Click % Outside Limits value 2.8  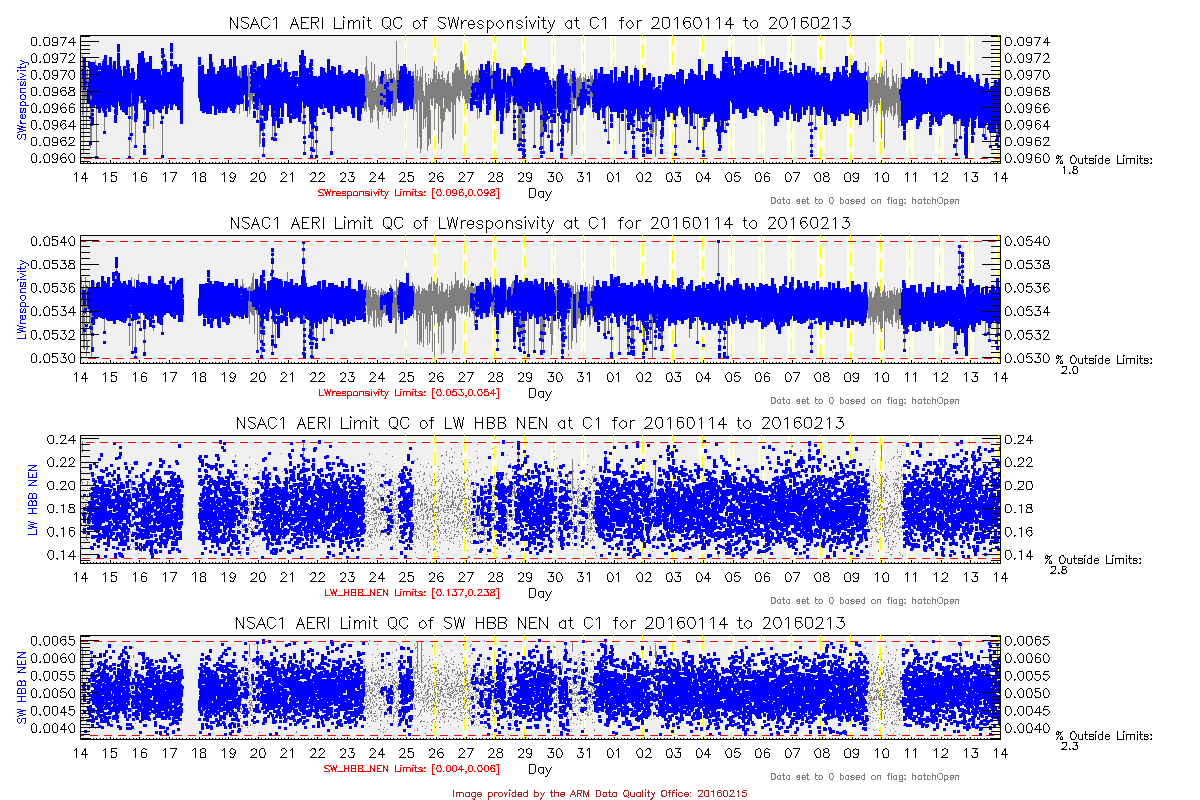pos(1058,570)
